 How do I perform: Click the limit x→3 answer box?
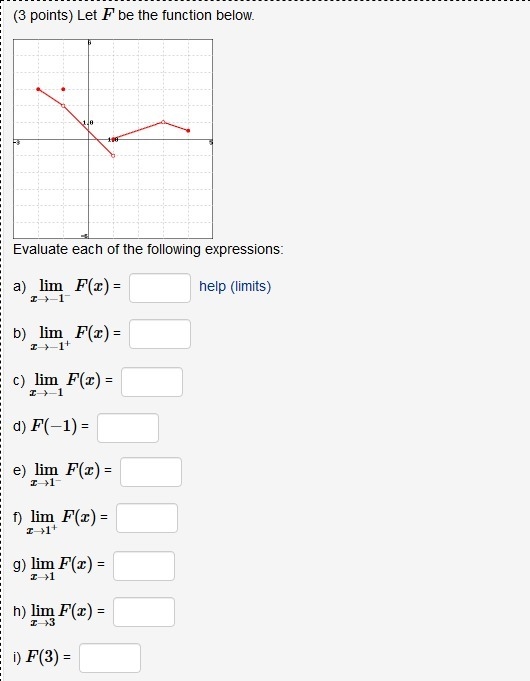coord(144,612)
